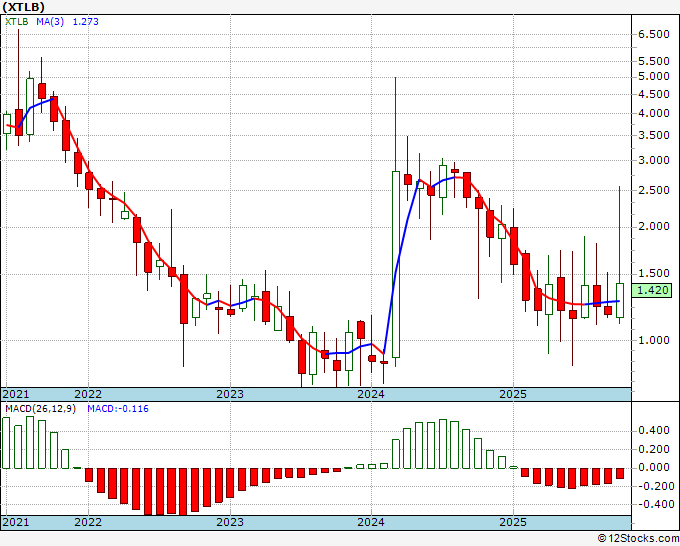680x546 pixels.
Task: Click the 2.000 price axis label
Action: pos(654,226)
